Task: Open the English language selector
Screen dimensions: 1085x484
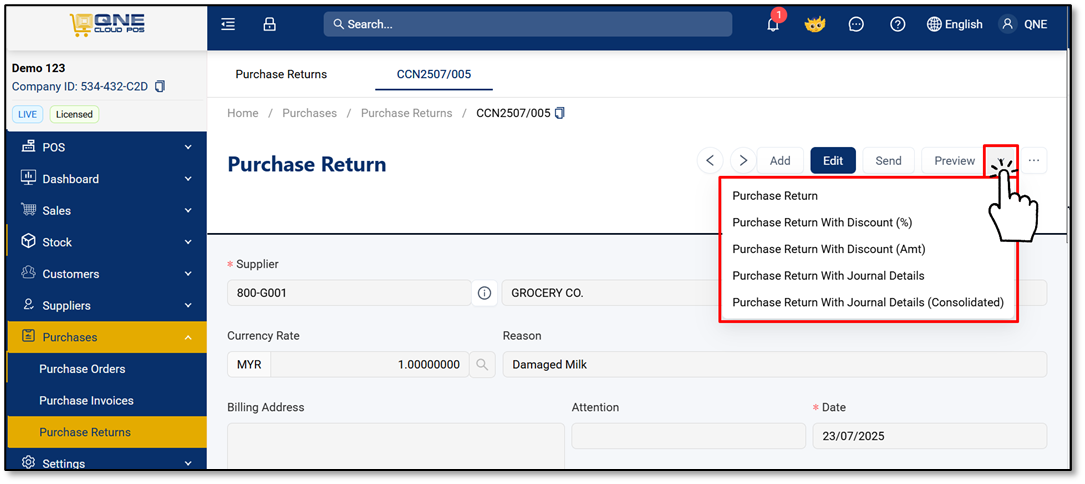Action: 954,24
